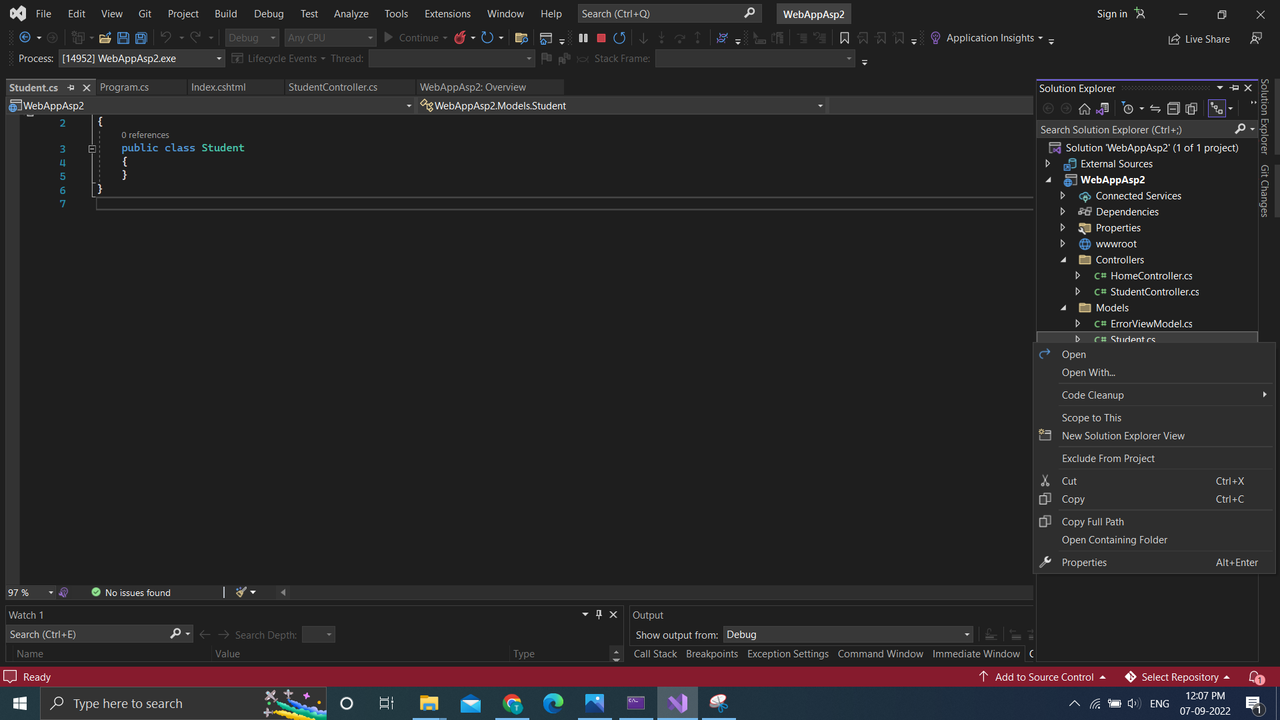Select the Break All pause icon
Screen dimensions: 1280x720
pos(583,37)
